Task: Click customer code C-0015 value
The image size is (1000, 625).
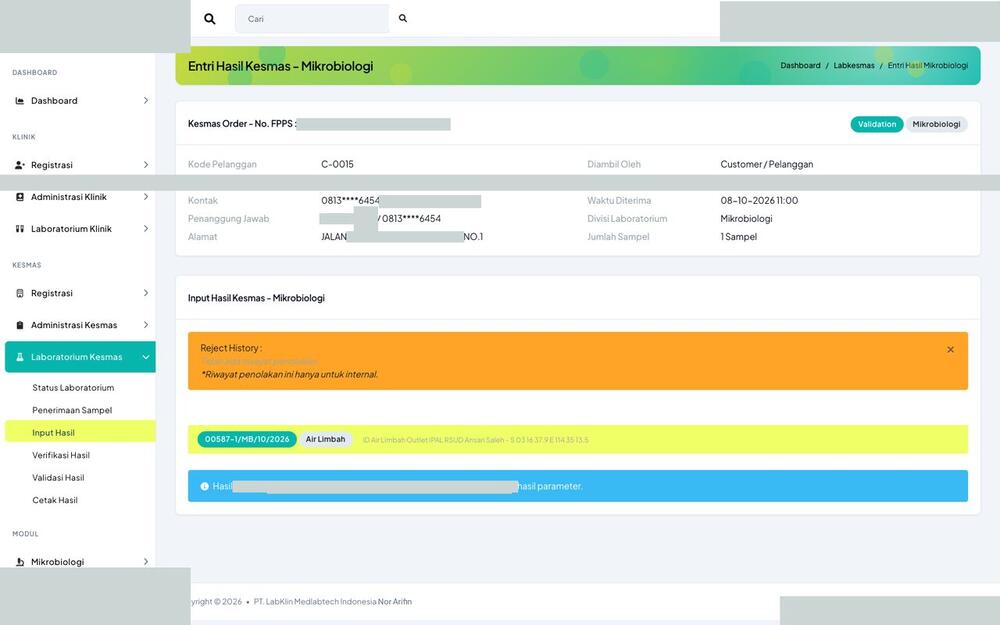Action: pyautogui.click(x=337, y=165)
